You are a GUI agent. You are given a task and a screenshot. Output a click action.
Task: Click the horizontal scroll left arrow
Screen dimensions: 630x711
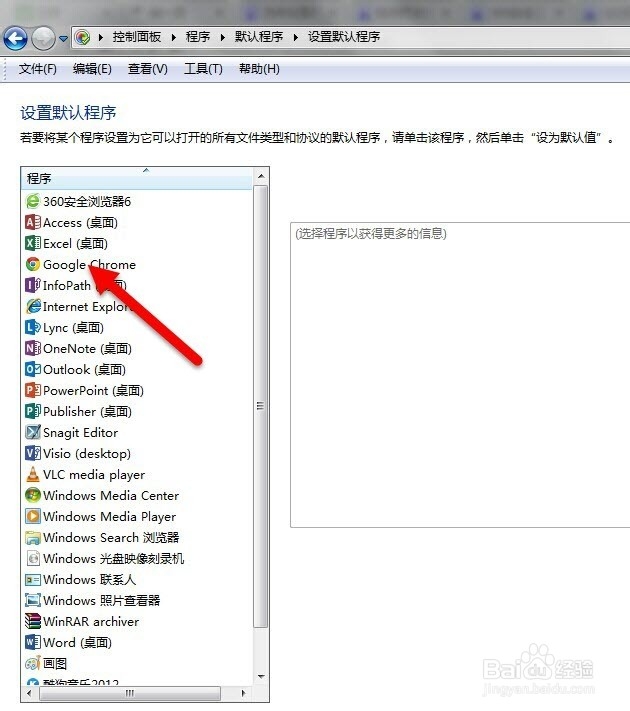tap(29, 693)
